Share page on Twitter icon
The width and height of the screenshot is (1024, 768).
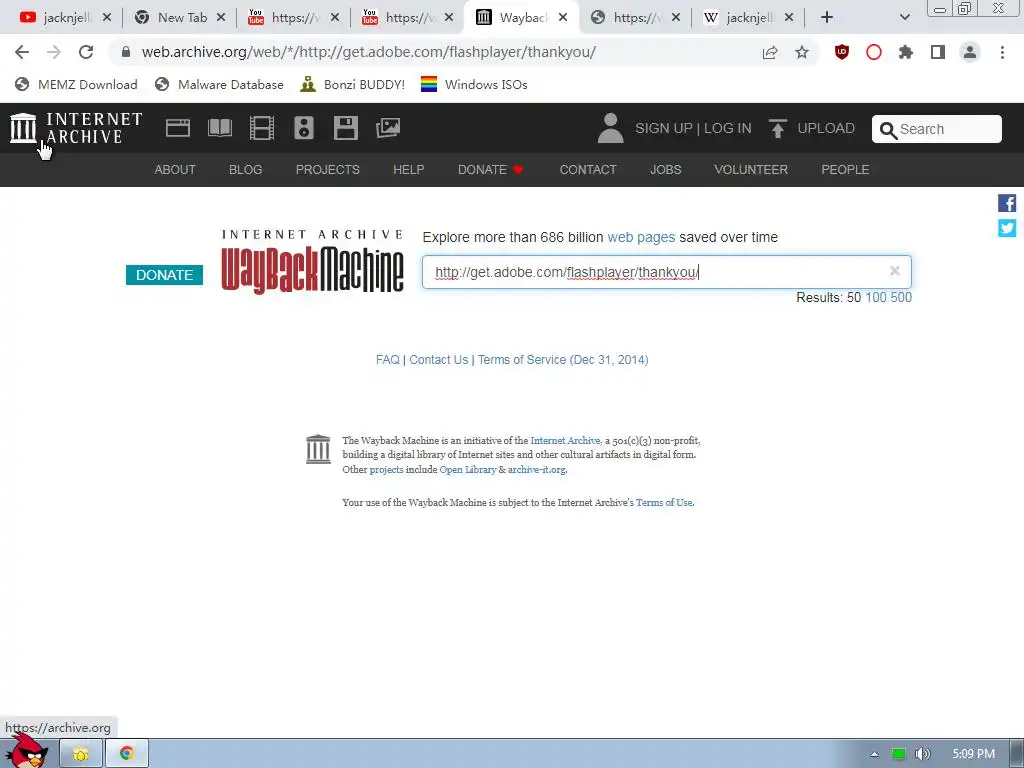pyautogui.click(x=1007, y=228)
